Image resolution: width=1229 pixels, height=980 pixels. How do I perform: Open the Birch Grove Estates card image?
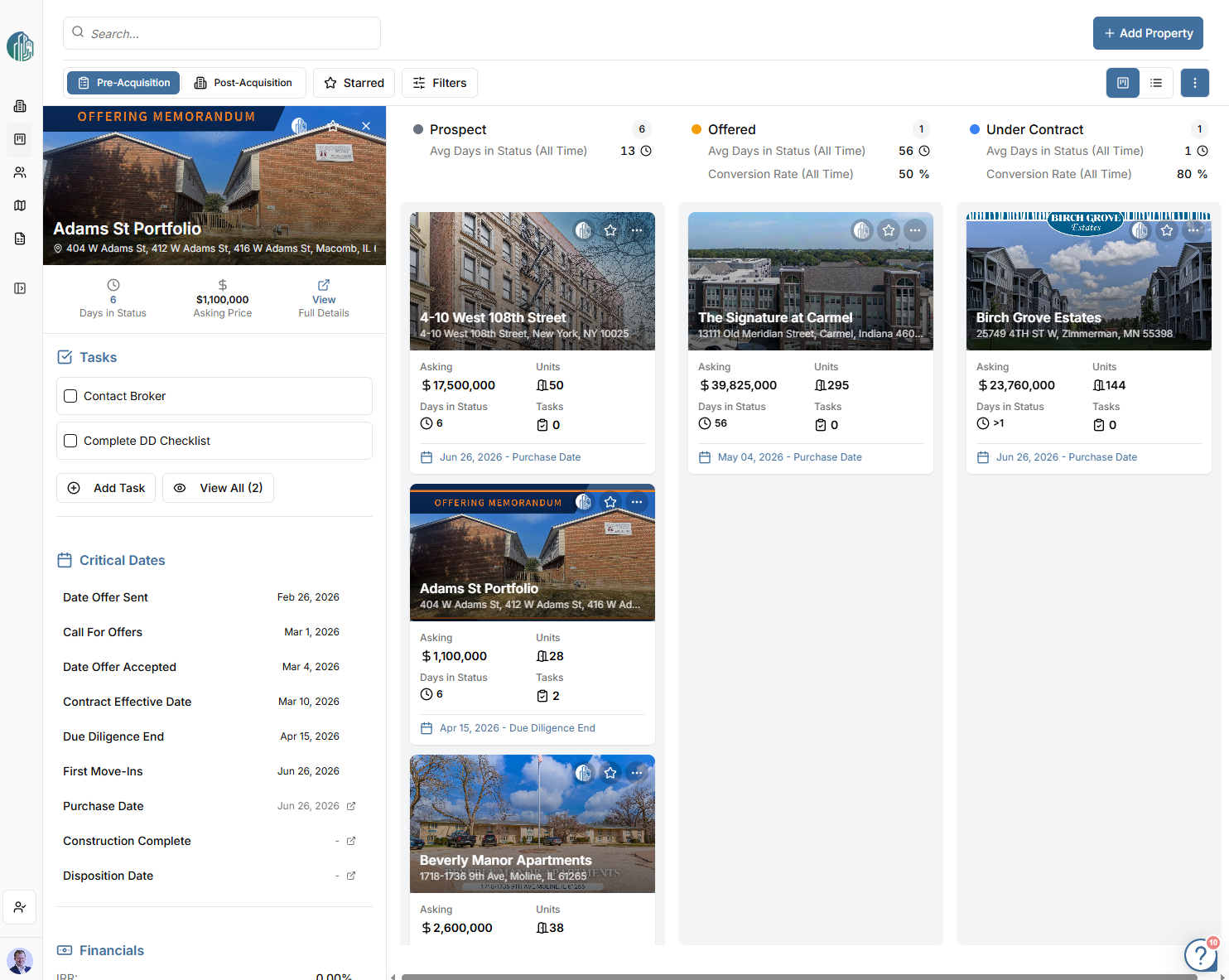1089,281
